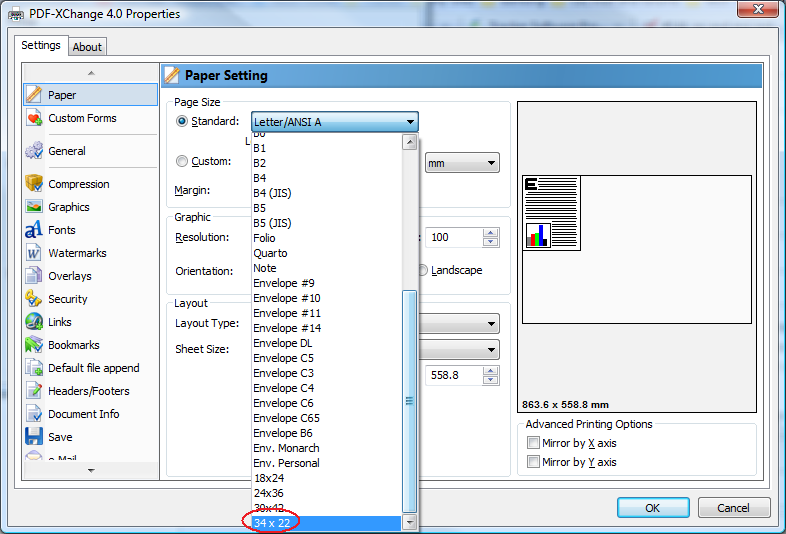Screen dimensions: 786x534
Task: Pick Envelope #10 from the list
Action: (x=326, y=298)
